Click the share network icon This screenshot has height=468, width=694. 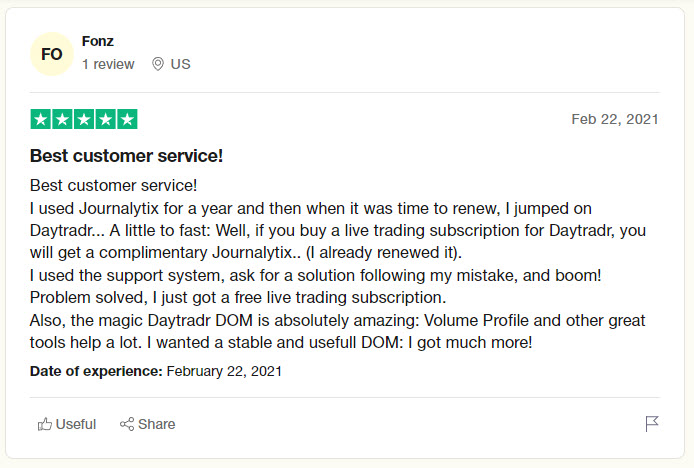coord(127,424)
